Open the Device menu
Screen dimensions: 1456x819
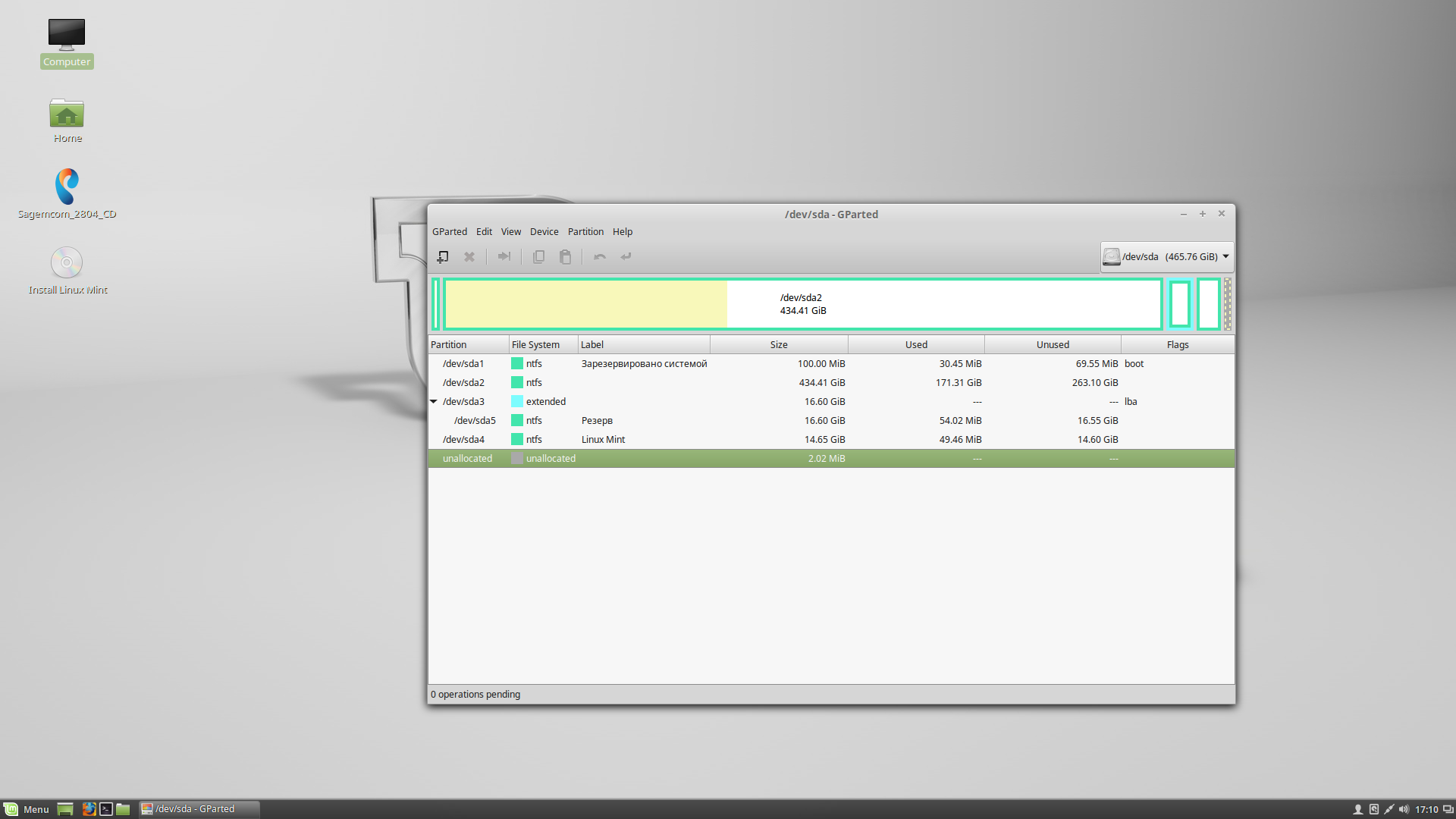pos(544,232)
